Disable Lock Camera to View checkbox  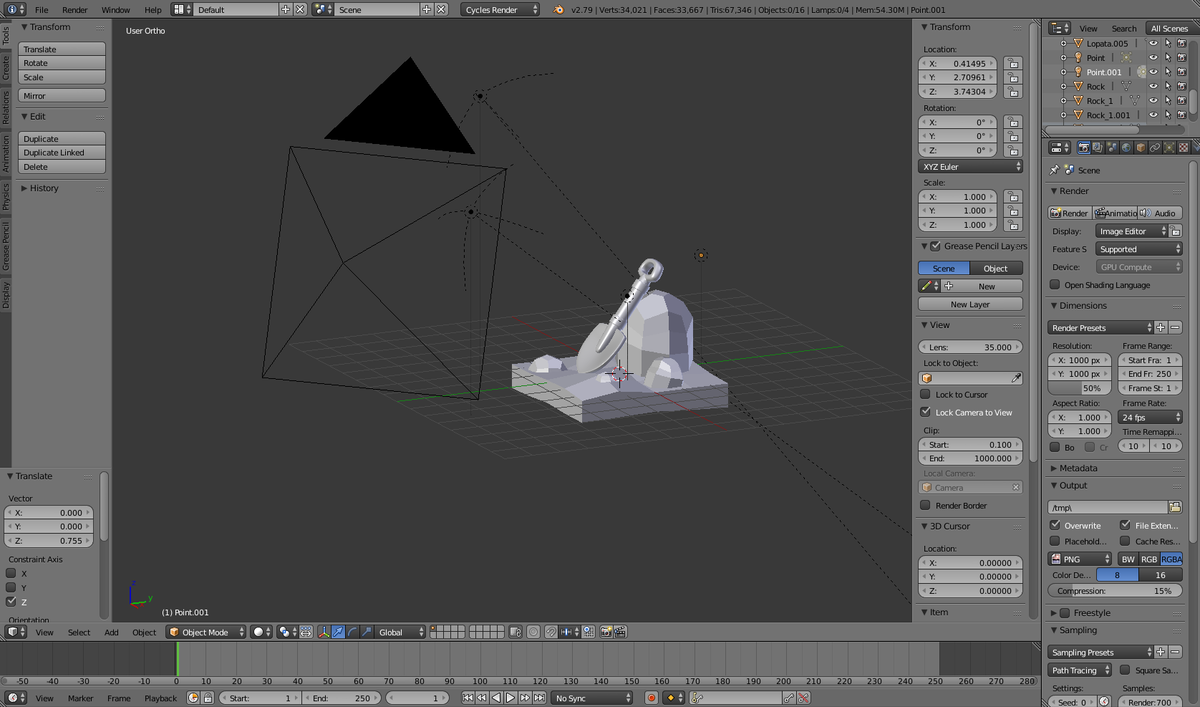[x=926, y=412]
